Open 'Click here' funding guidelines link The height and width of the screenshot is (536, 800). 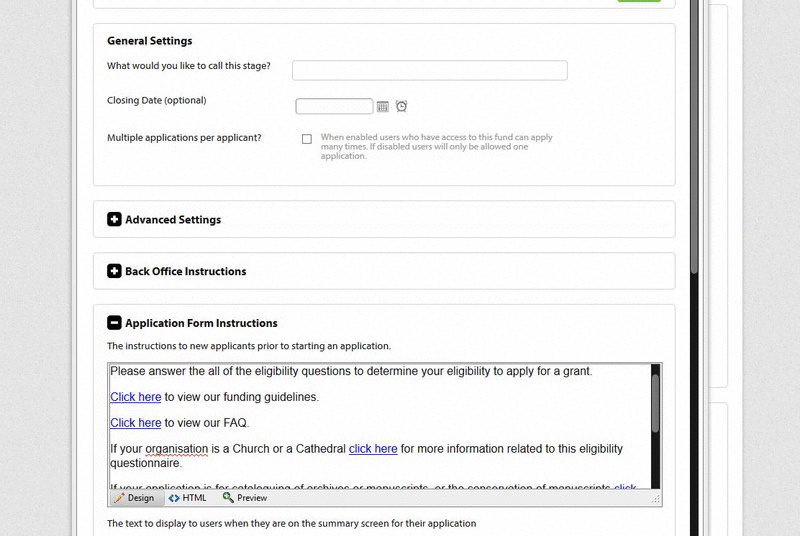(136, 397)
